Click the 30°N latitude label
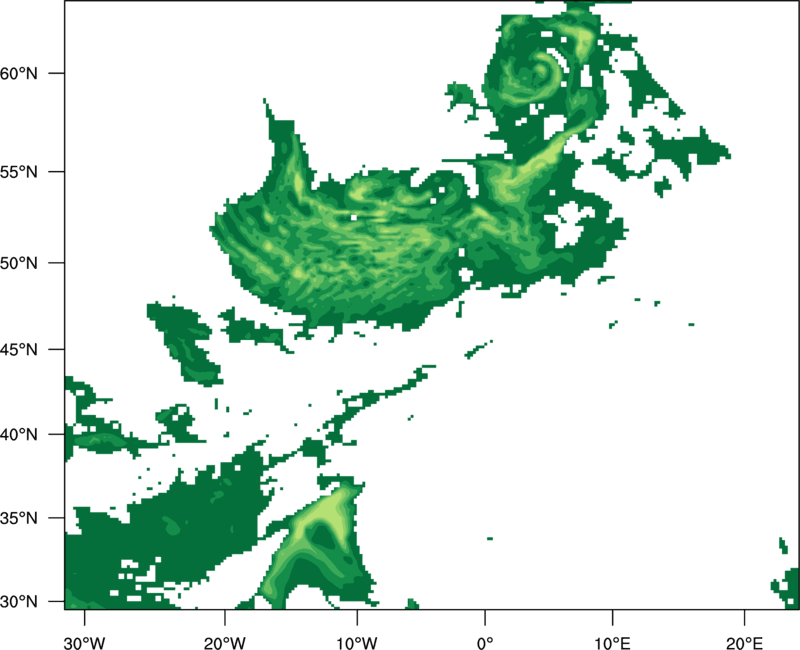Image resolution: width=800 pixels, height=650 pixels. pos(19,602)
